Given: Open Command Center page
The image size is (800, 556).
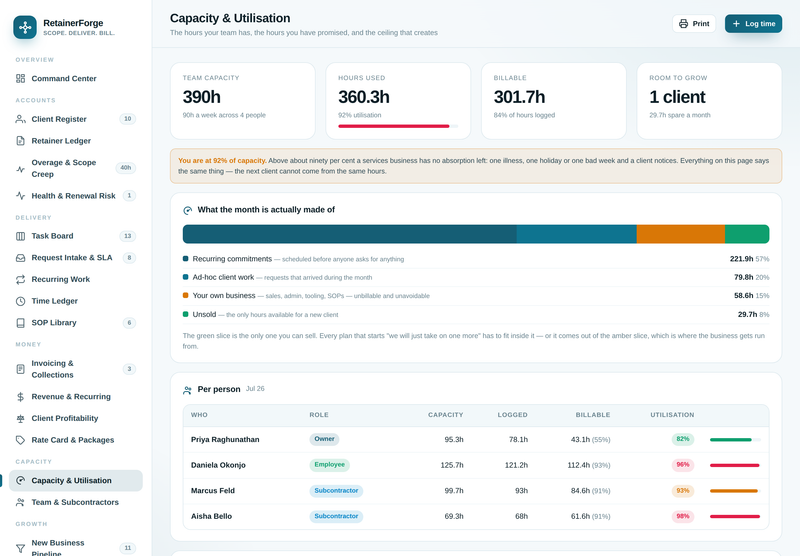Looking at the screenshot, I should 76,79.
